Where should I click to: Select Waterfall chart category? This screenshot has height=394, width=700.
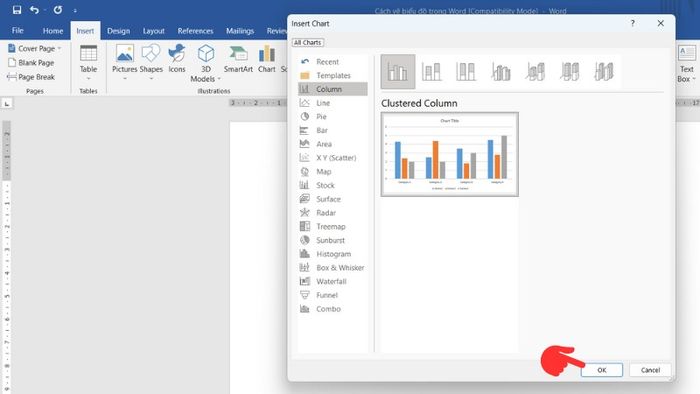pos(333,282)
